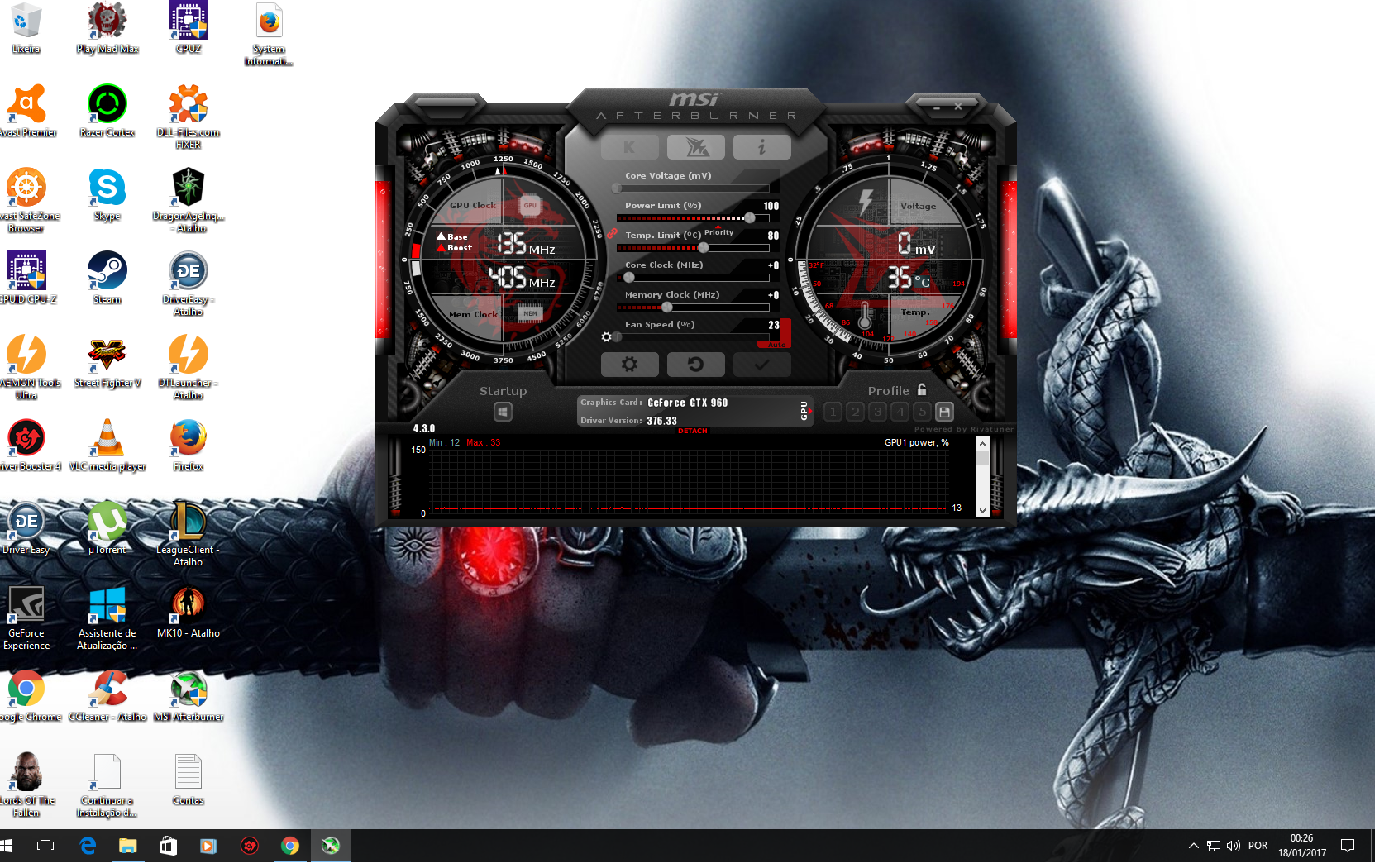Click the Power Limit slider handle

tap(749, 218)
